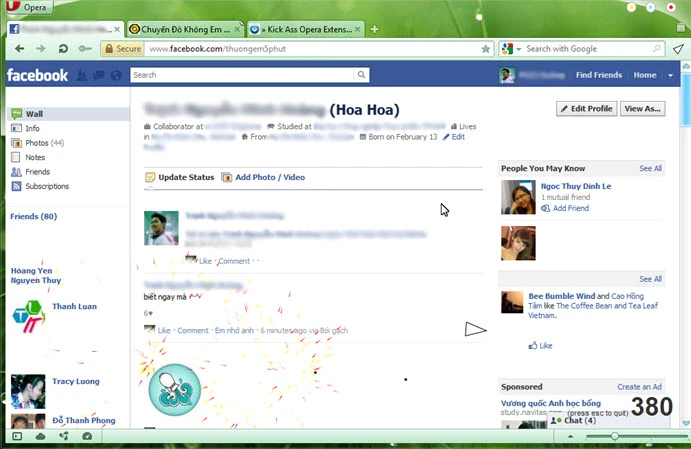The height and width of the screenshot is (449, 691).
Task: Click the Opera menu button
Action: point(30,7)
